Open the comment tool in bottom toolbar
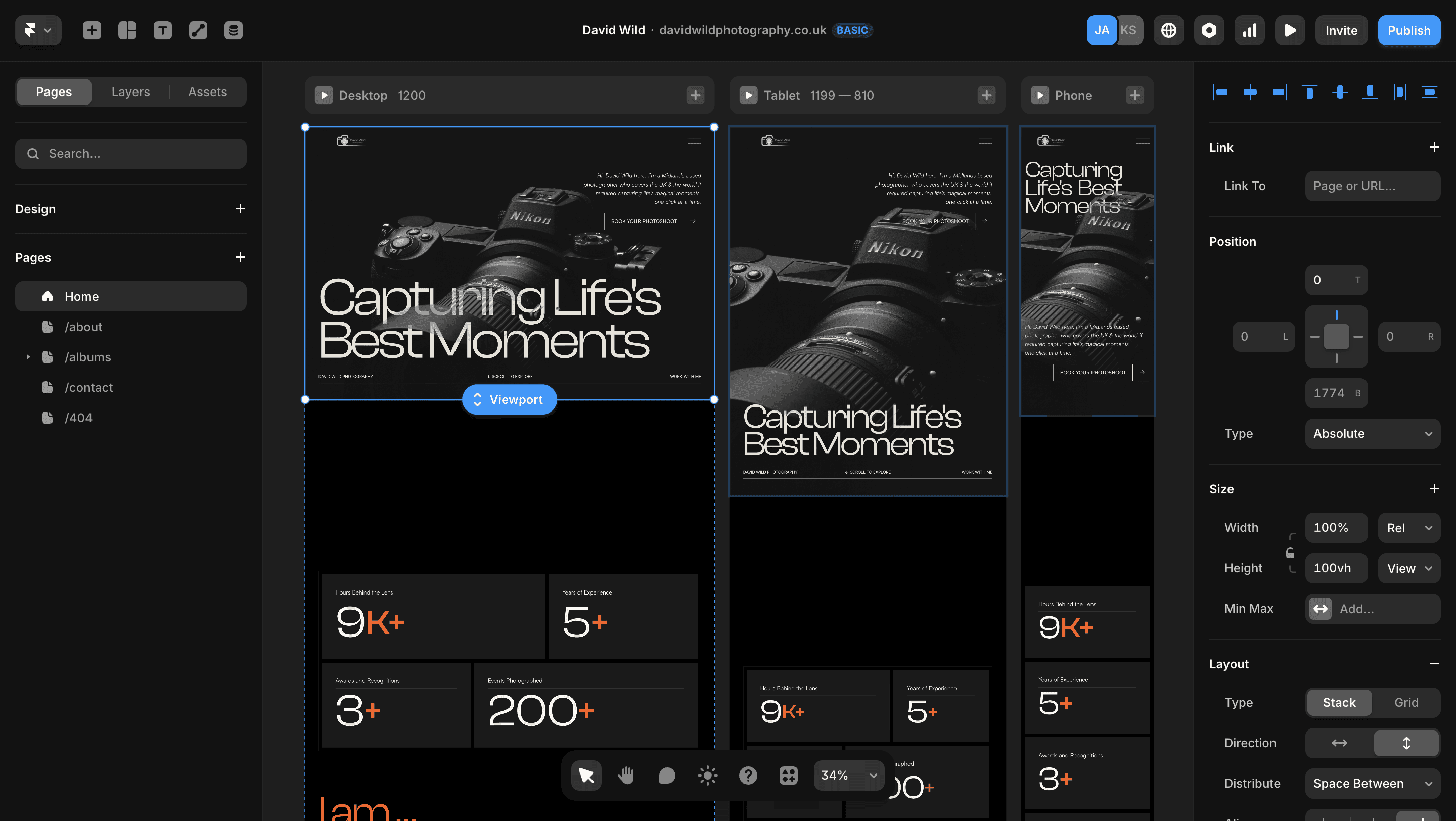This screenshot has width=1456, height=821. point(667,775)
